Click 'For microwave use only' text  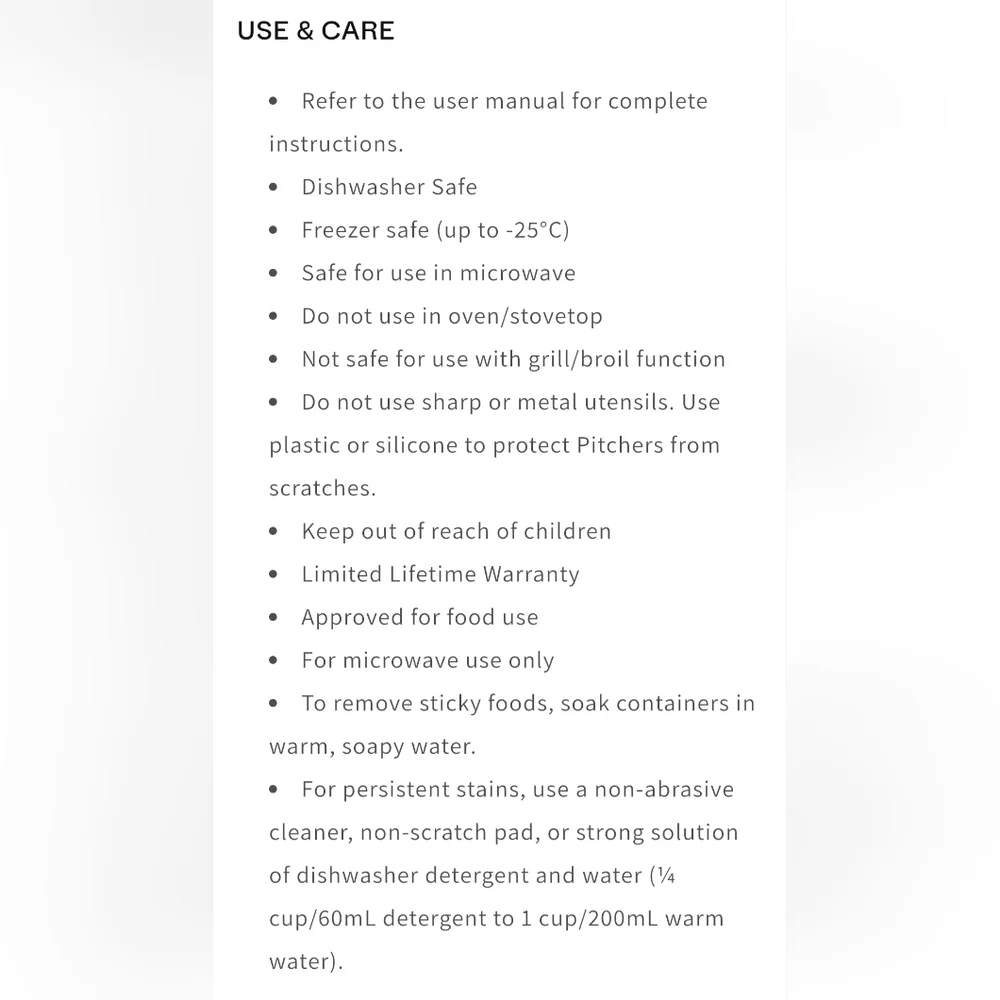tap(428, 660)
